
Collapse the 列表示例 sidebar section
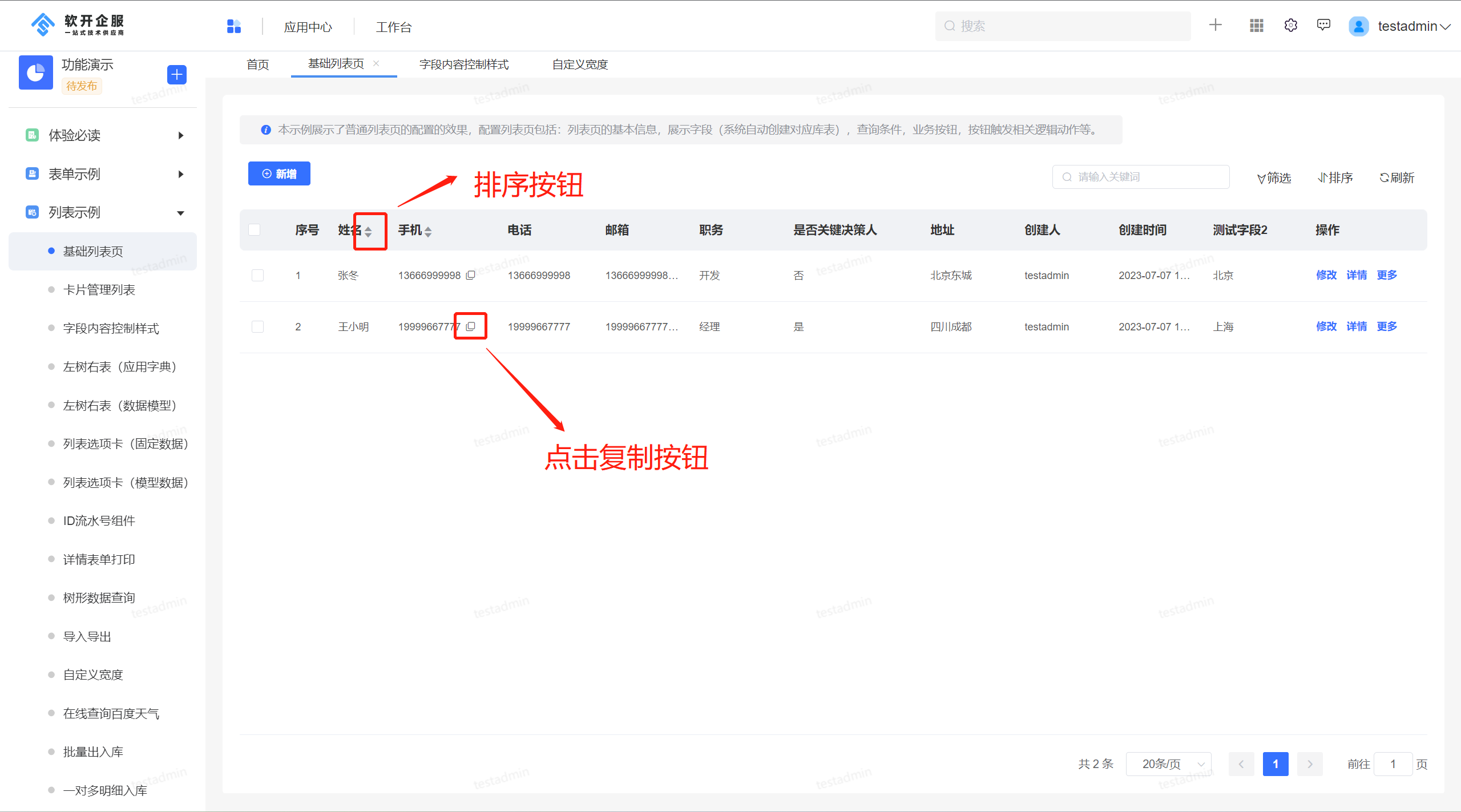(x=180, y=212)
